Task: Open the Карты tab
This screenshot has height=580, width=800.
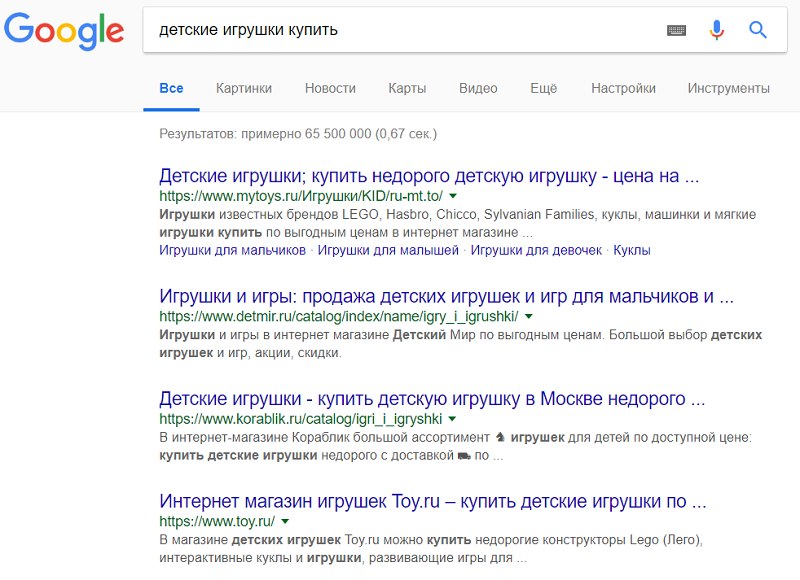Action: click(407, 88)
